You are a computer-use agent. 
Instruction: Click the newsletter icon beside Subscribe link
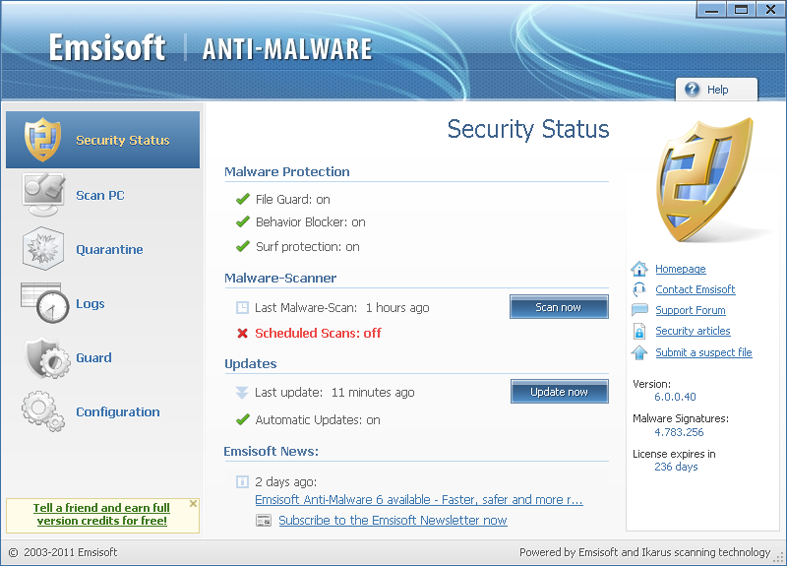coord(264,520)
